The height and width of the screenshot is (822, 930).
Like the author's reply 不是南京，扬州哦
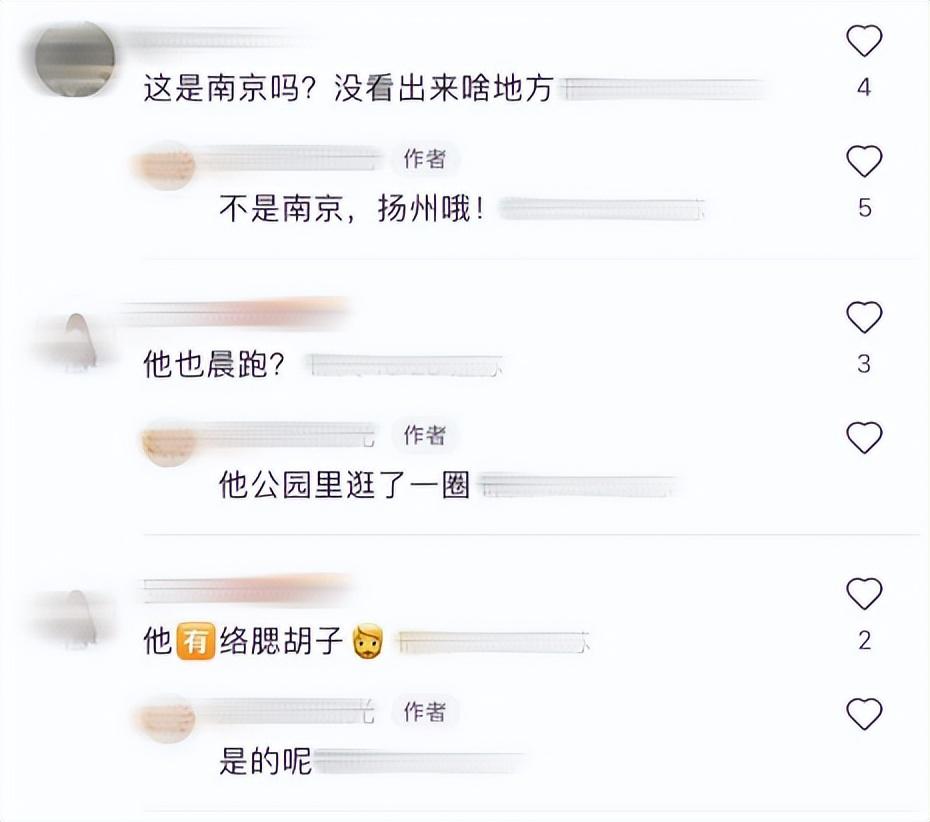pos(864,161)
